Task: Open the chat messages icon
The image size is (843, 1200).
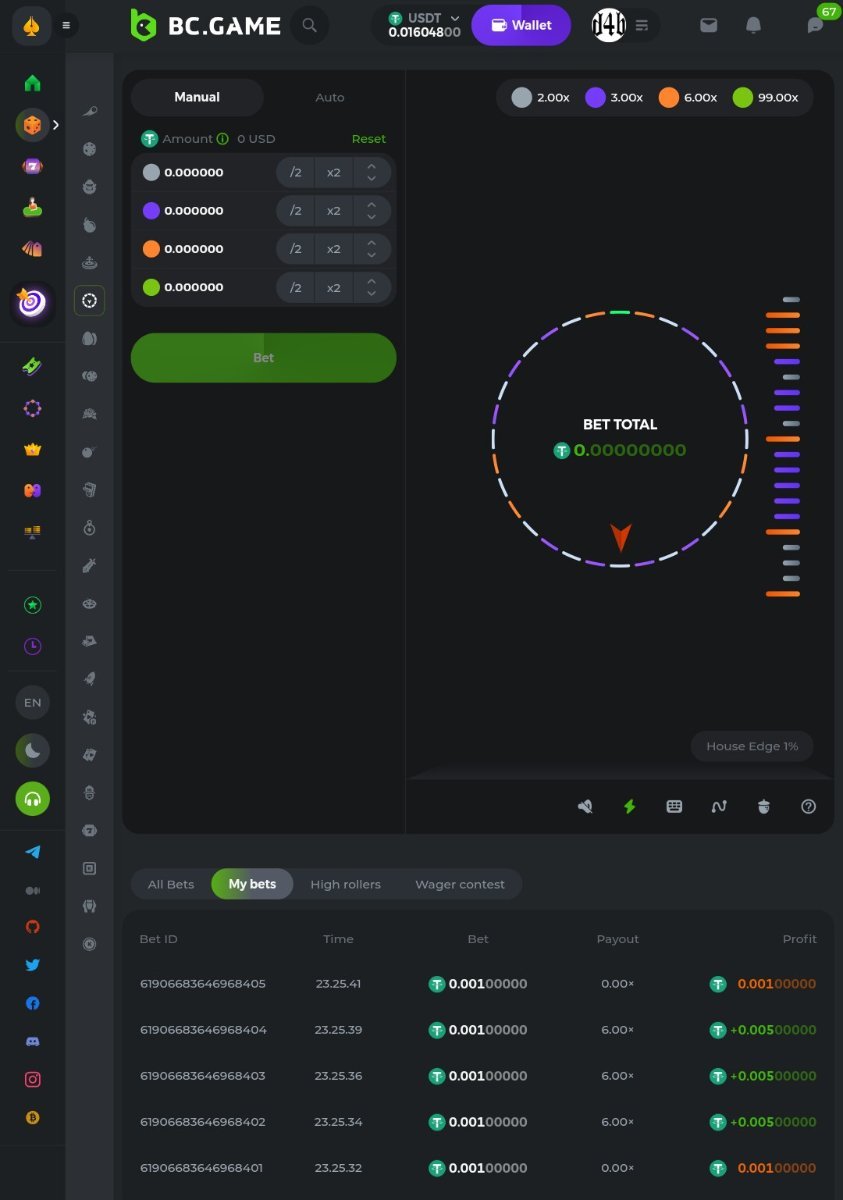Action: pyautogui.click(x=815, y=26)
